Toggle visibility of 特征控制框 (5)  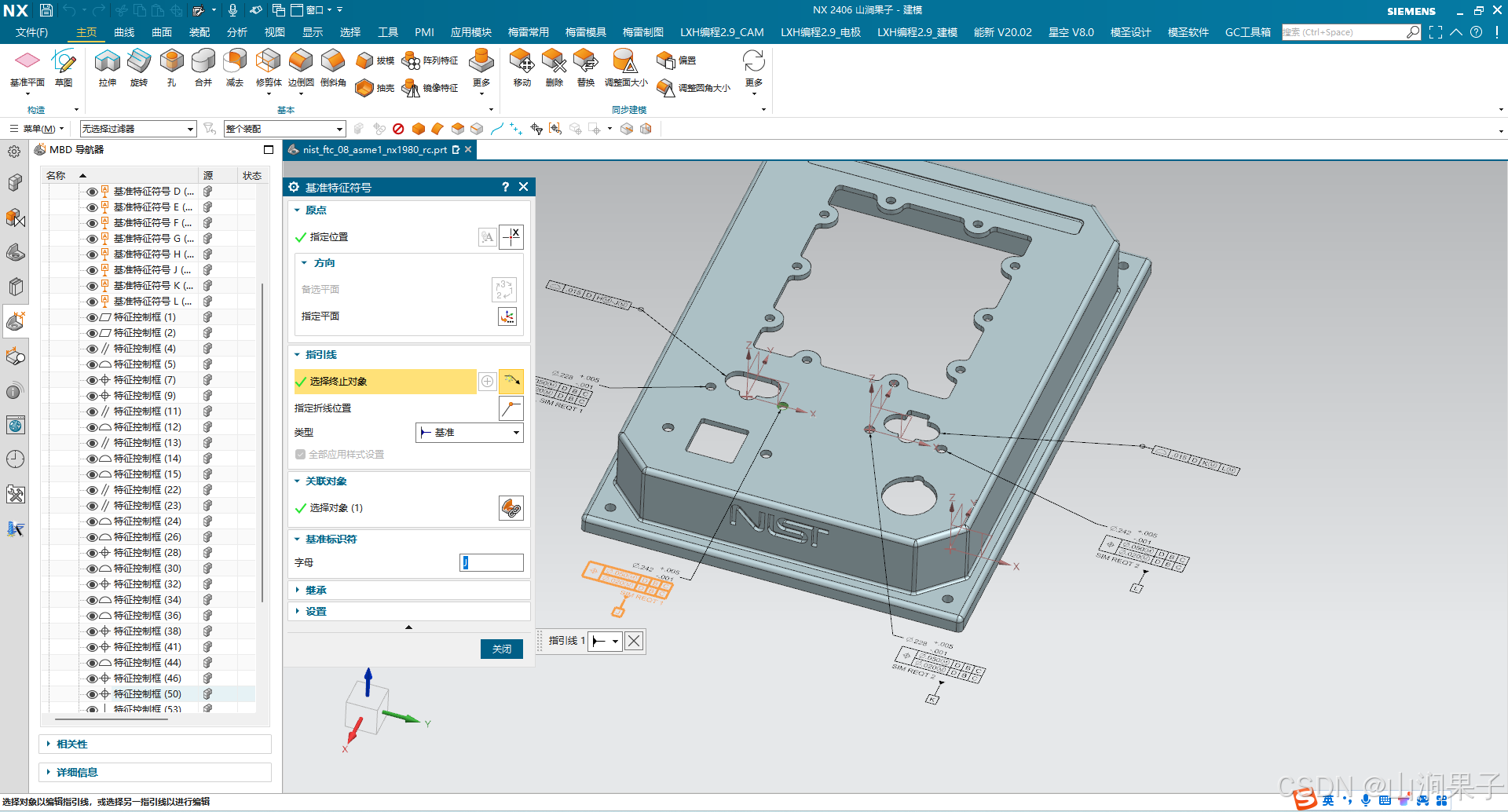click(92, 364)
